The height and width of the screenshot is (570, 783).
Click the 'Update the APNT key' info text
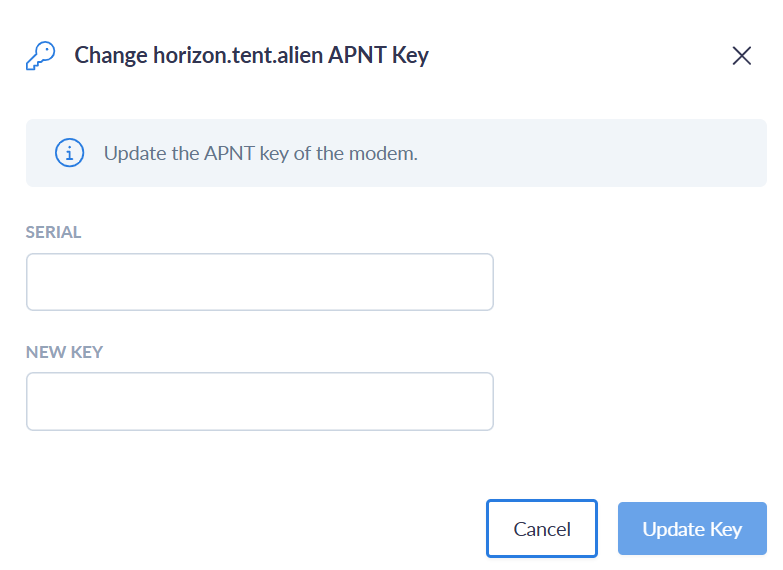(x=260, y=154)
